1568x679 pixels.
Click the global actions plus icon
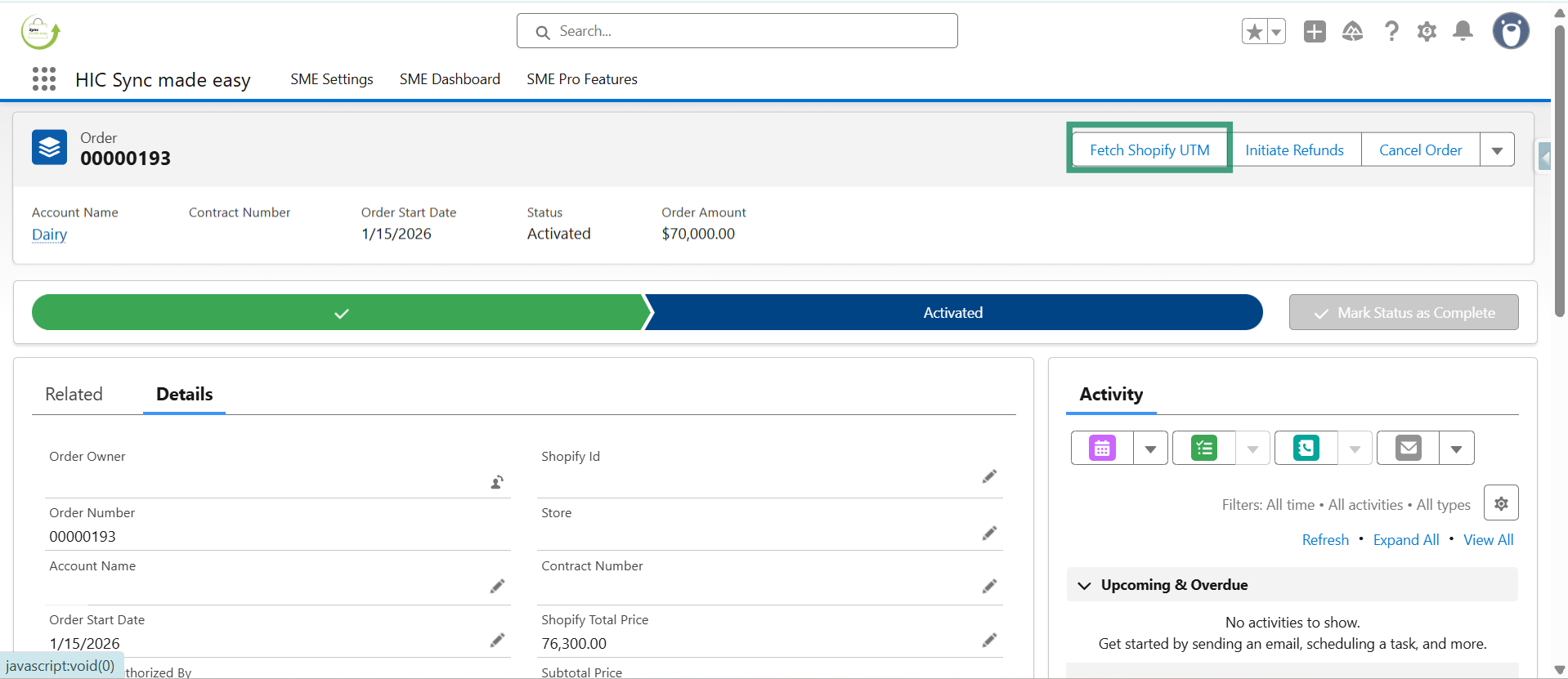(1315, 32)
